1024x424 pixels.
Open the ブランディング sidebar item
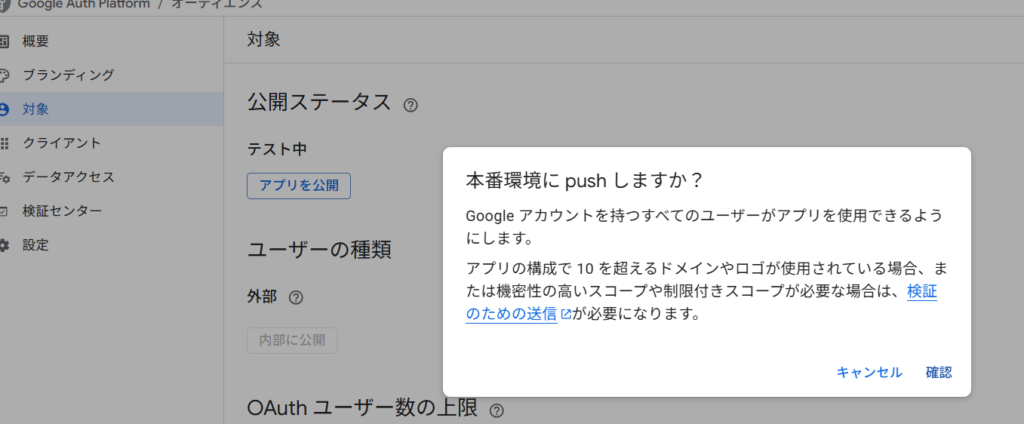coord(69,75)
